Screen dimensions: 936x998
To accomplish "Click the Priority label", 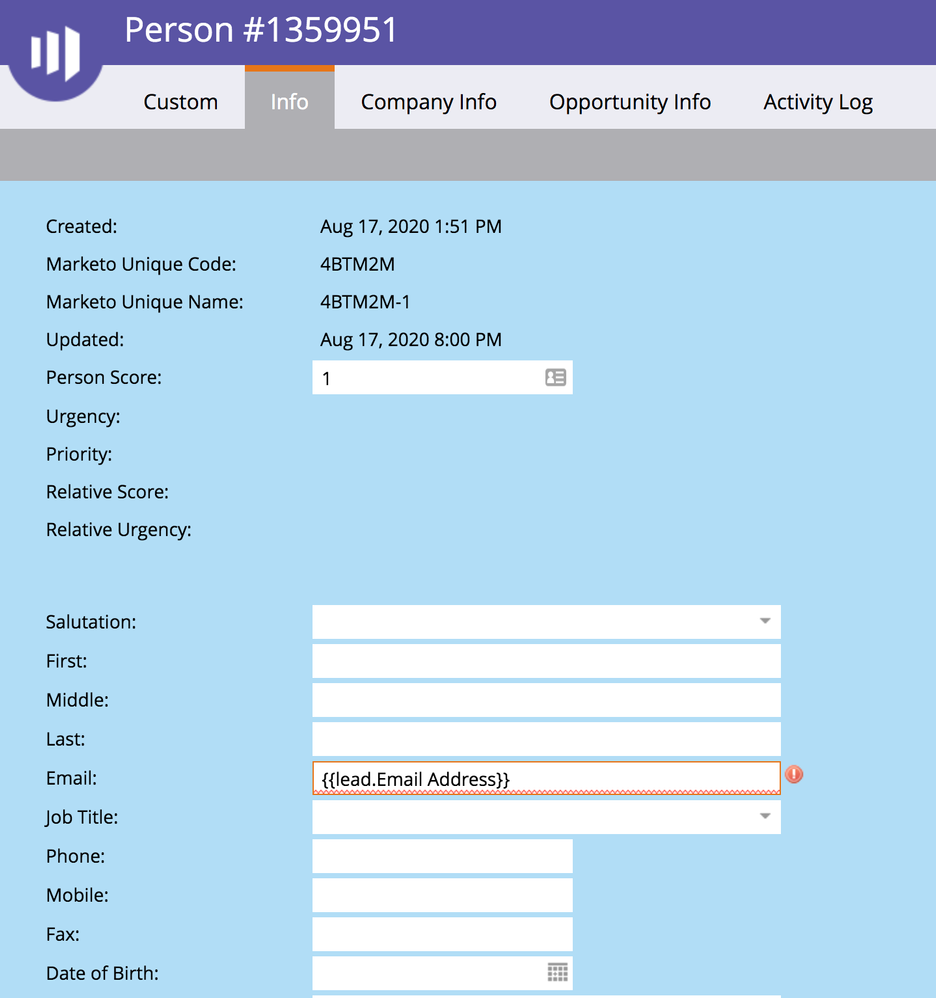I will 79,454.
